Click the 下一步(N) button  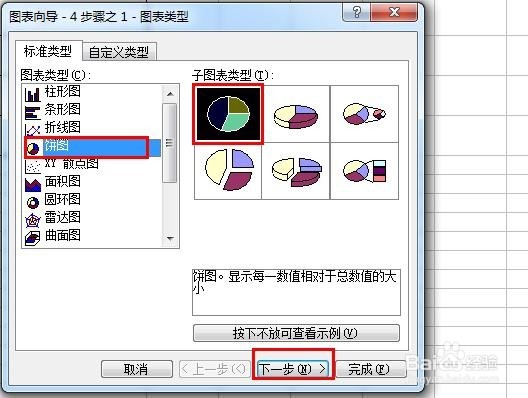tap(293, 369)
